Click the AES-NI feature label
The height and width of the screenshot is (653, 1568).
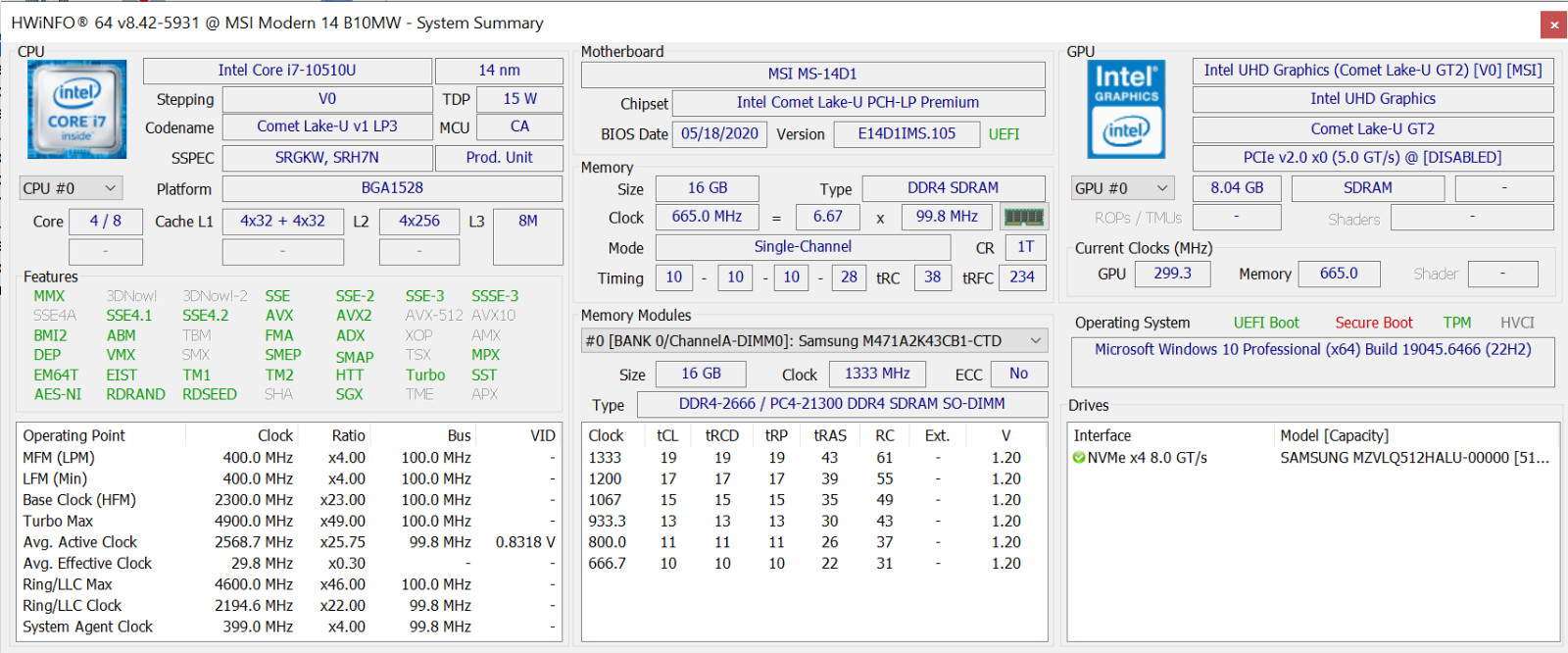tap(57, 394)
